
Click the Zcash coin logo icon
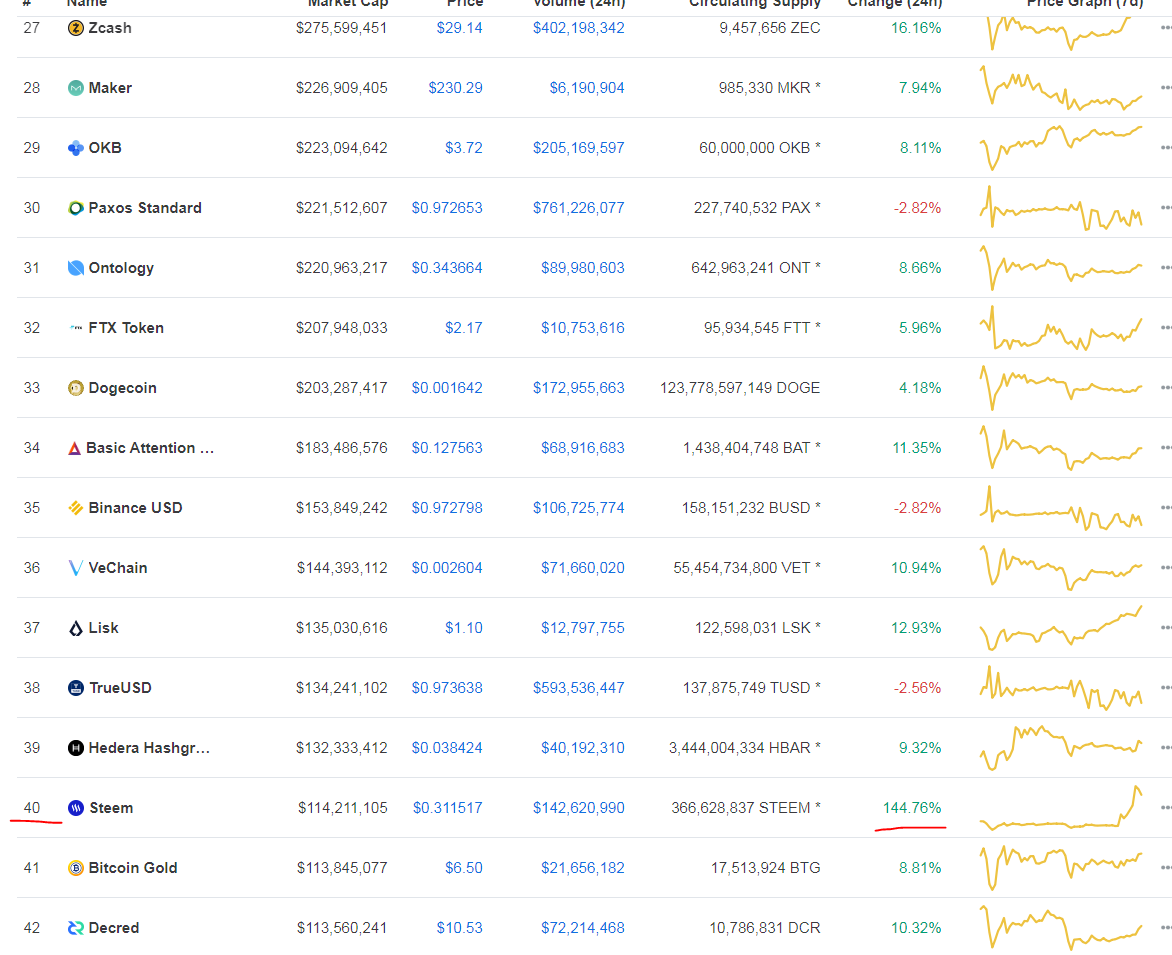(x=75, y=28)
